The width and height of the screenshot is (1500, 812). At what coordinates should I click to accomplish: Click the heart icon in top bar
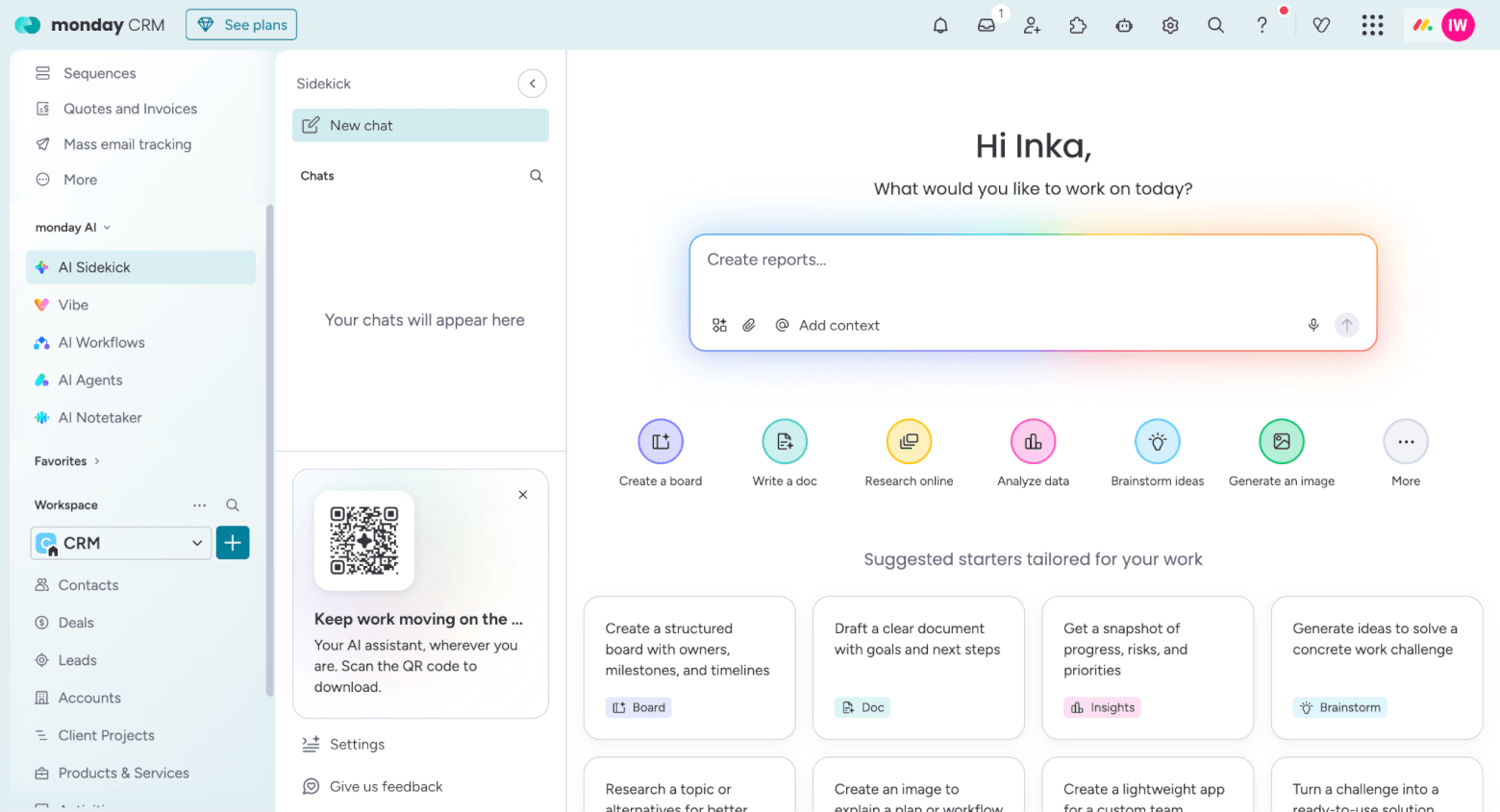tap(1321, 26)
